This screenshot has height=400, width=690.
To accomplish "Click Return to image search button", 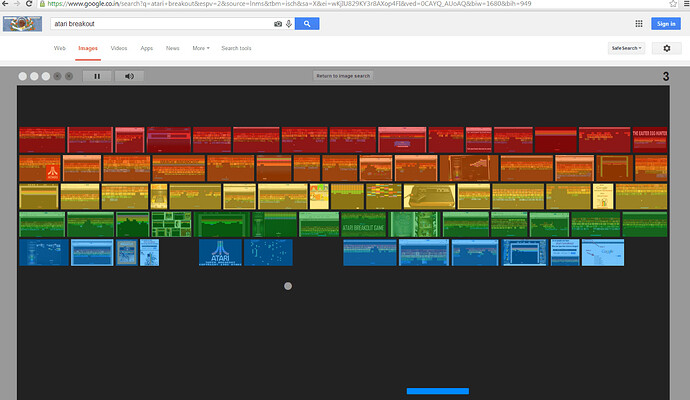I will click(x=343, y=76).
